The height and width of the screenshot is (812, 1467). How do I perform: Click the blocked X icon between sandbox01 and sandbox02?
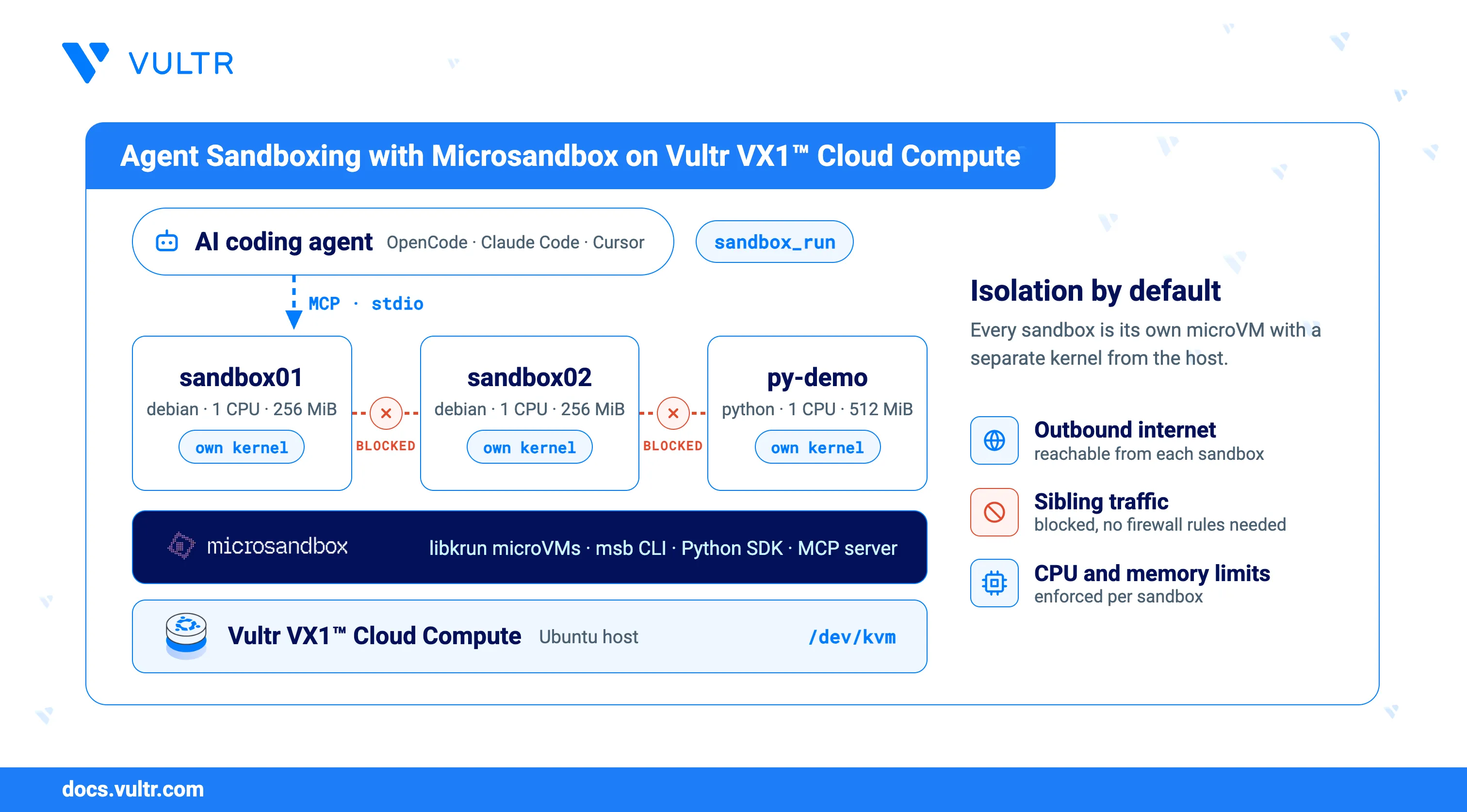click(386, 413)
